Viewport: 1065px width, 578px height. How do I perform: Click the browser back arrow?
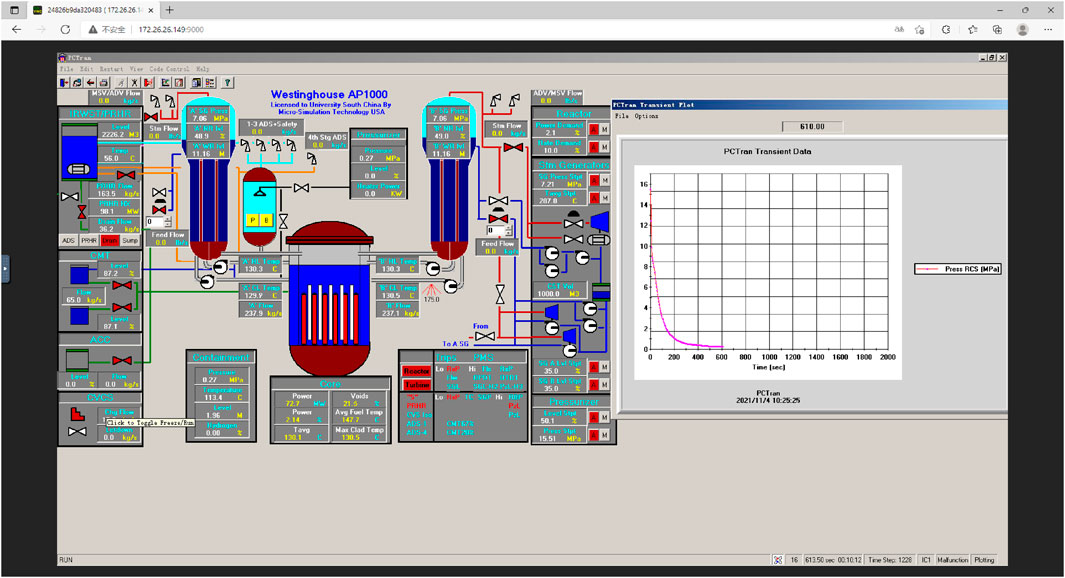coord(17,29)
